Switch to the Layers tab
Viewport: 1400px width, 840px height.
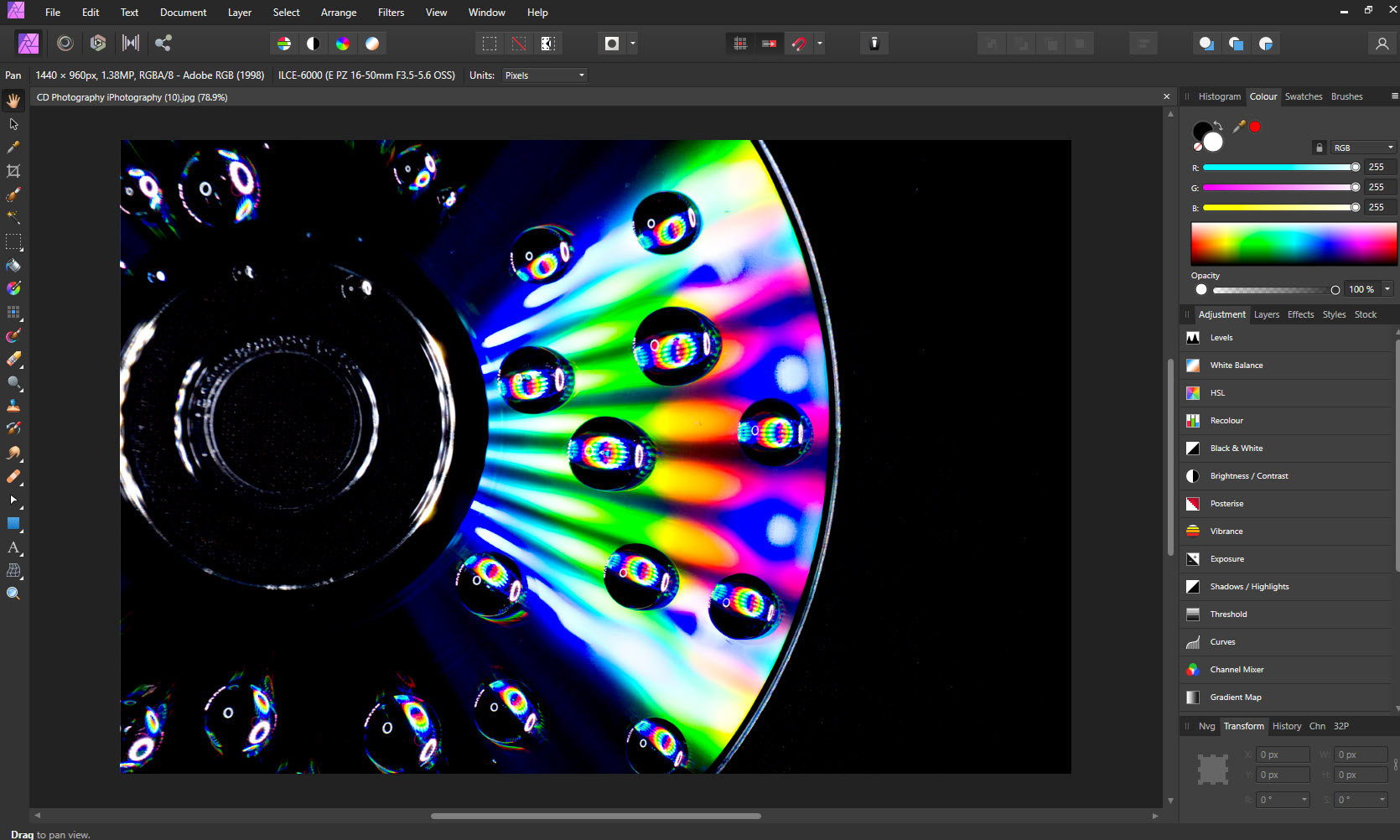tap(1267, 314)
